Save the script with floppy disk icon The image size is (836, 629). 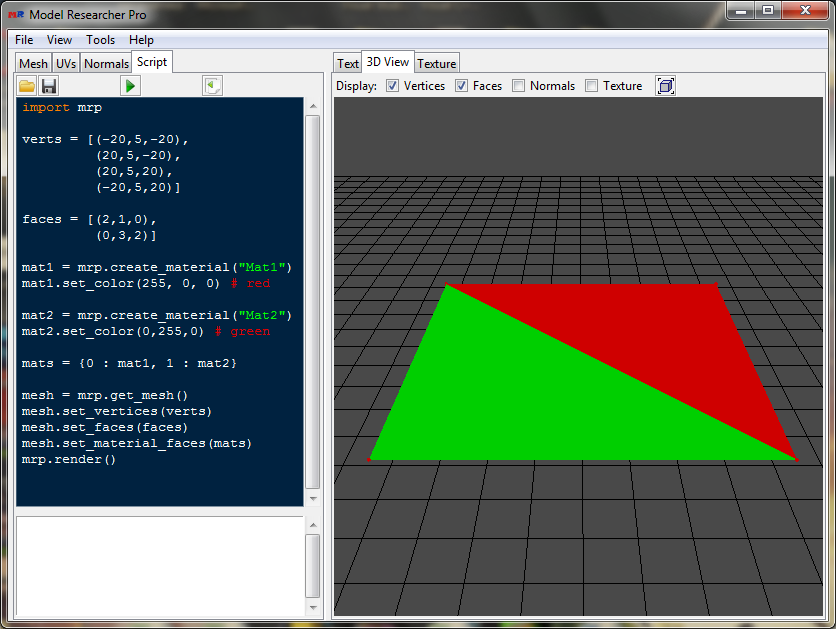point(49,86)
